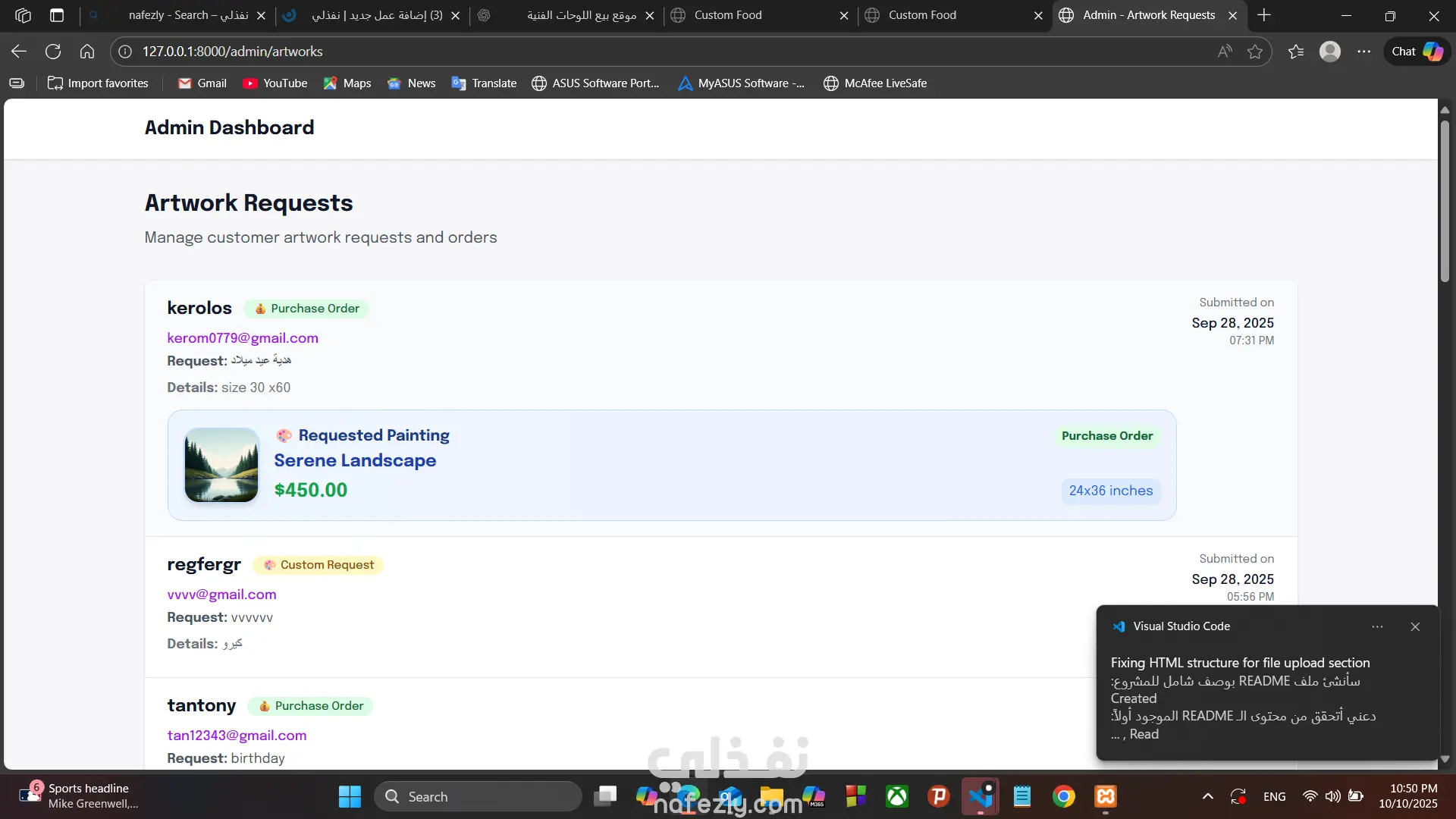Add page to favorites star icon
The height and width of the screenshot is (819, 1456).
pos(1255,52)
